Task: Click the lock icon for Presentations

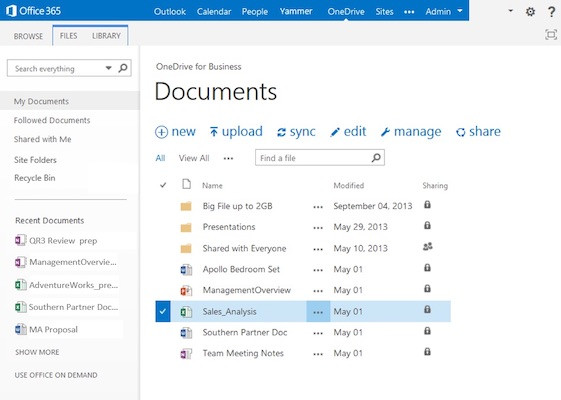Action: [x=427, y=225]
